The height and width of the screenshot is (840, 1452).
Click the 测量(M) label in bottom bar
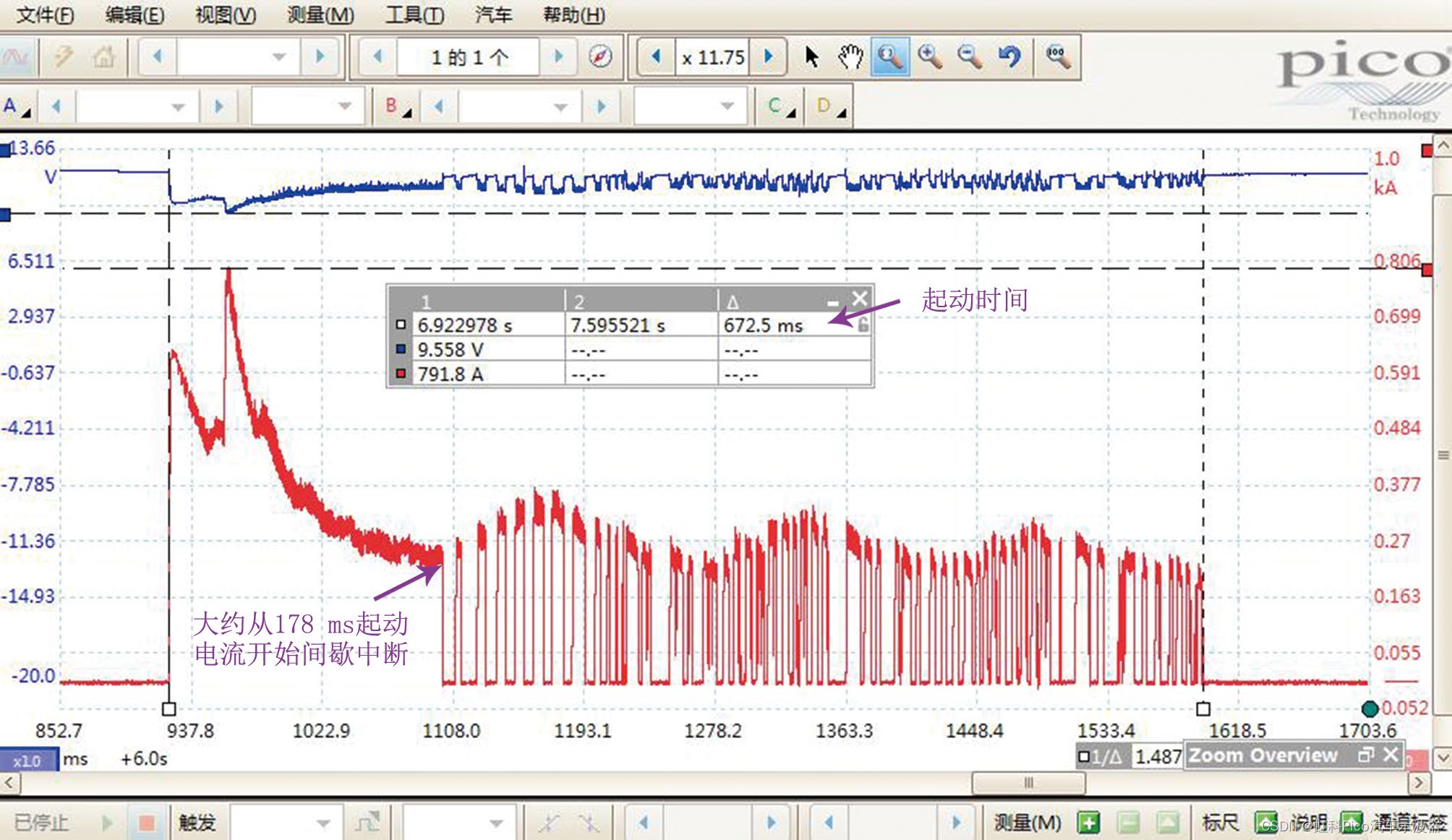point(1027,822)
